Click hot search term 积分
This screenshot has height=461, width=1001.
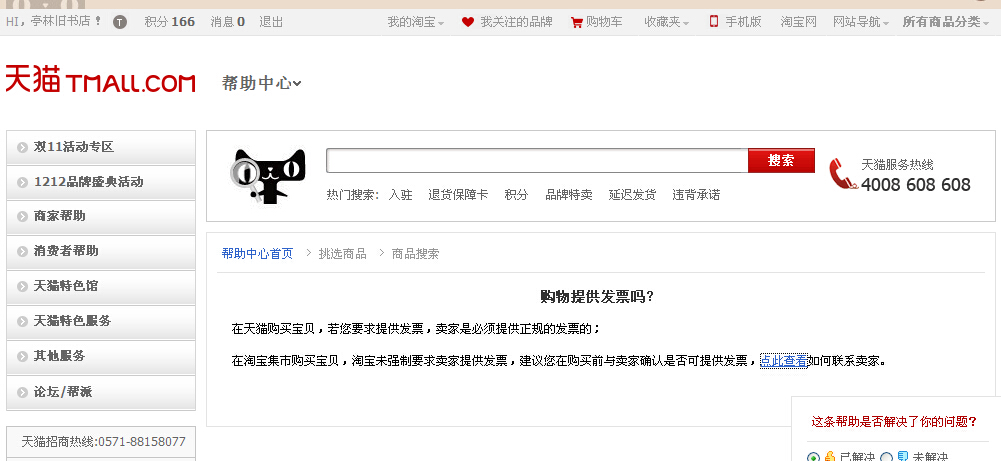pyautogui.click(x=516, y=195)
